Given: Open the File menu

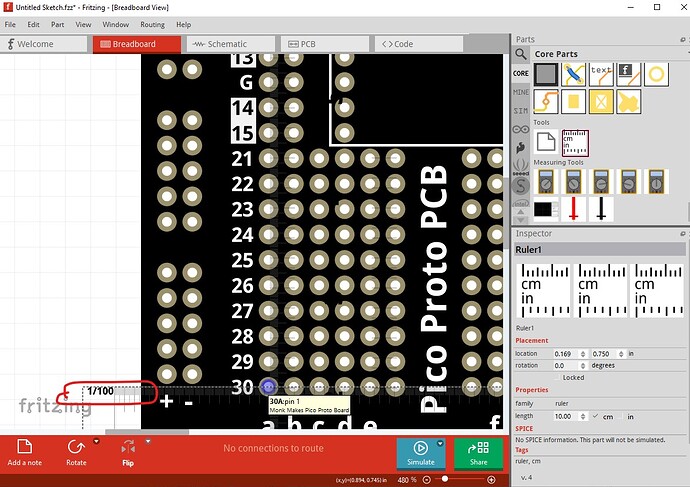Looking at the screenshot, I should coord(10,25).
